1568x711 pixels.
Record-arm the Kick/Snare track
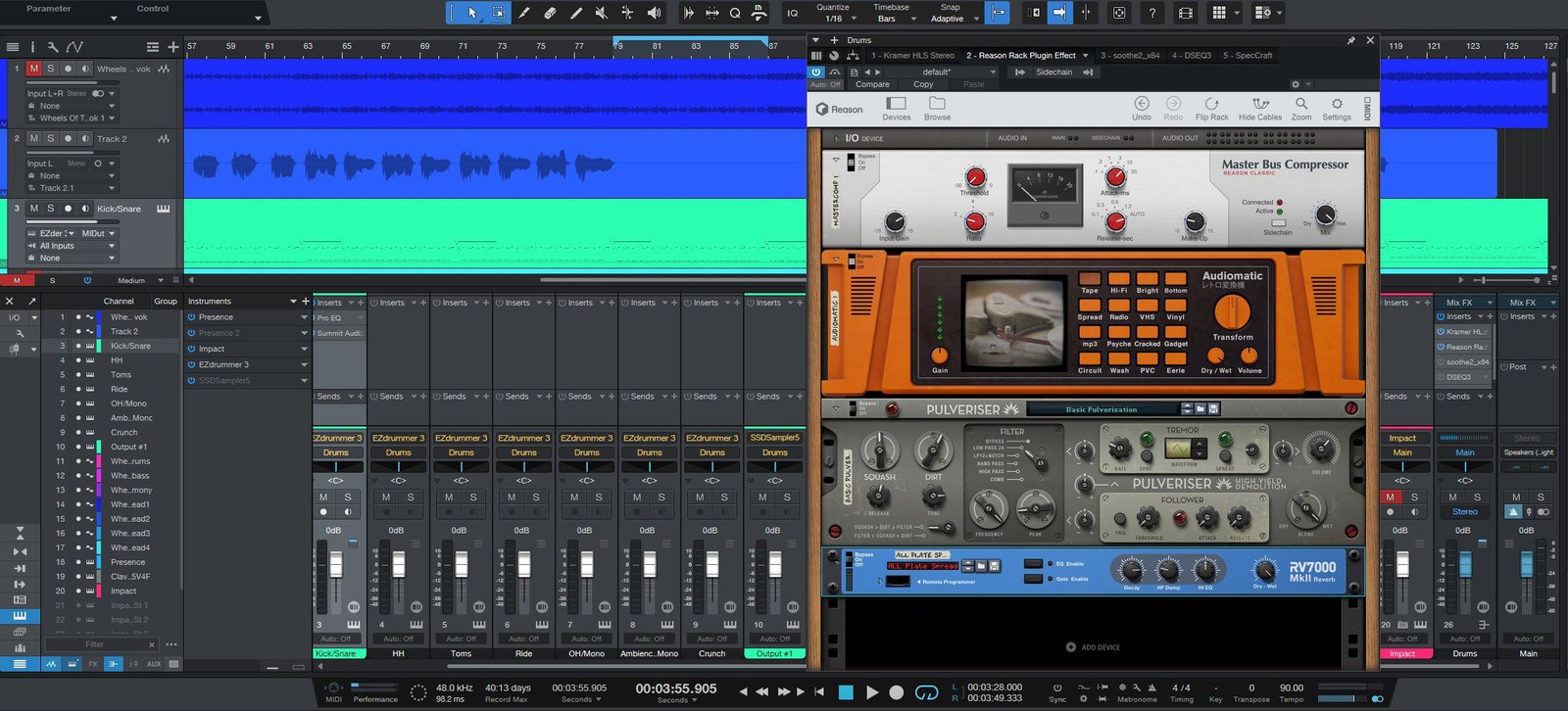[x=68, y=209]
